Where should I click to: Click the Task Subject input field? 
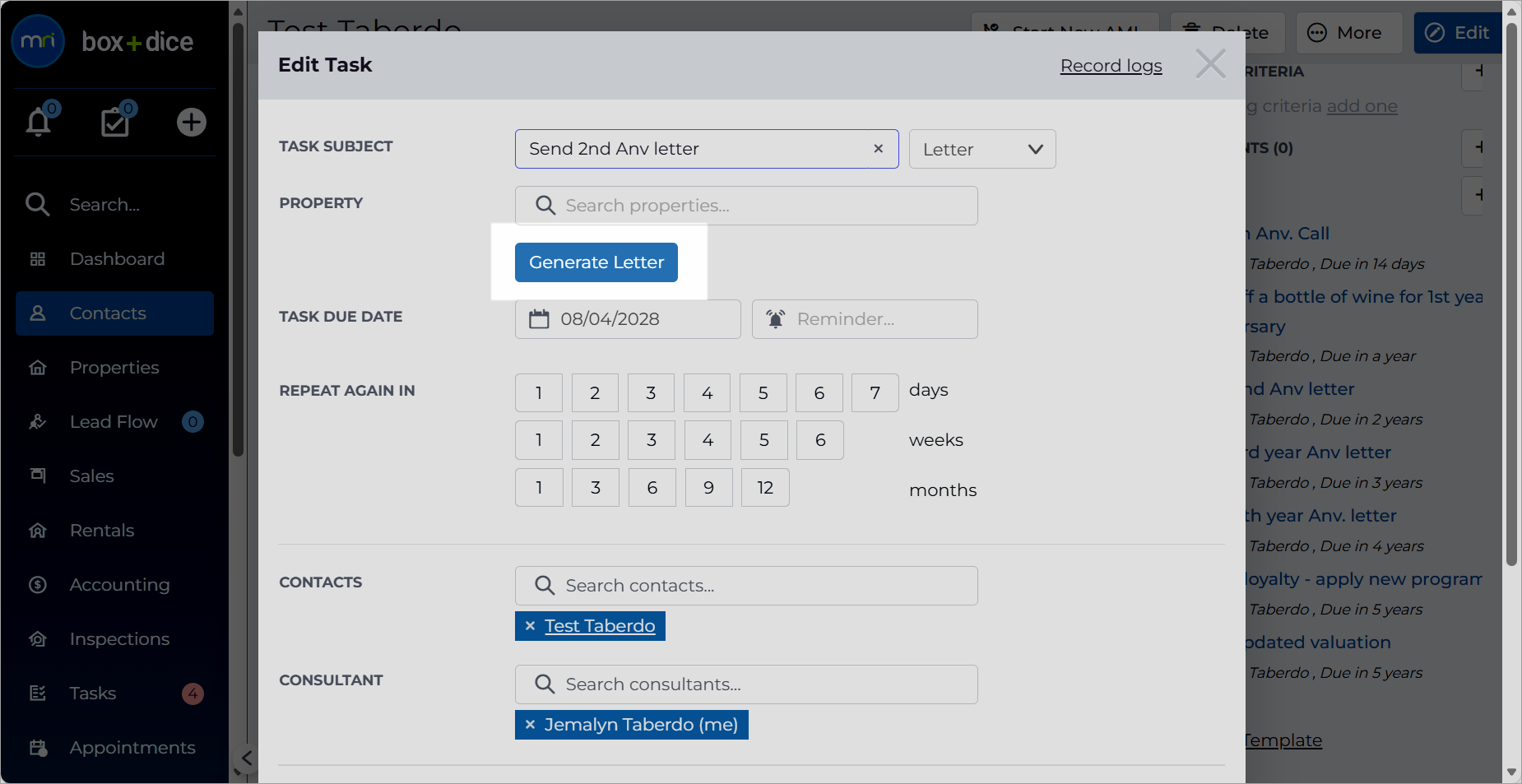(x=707, y=149)
